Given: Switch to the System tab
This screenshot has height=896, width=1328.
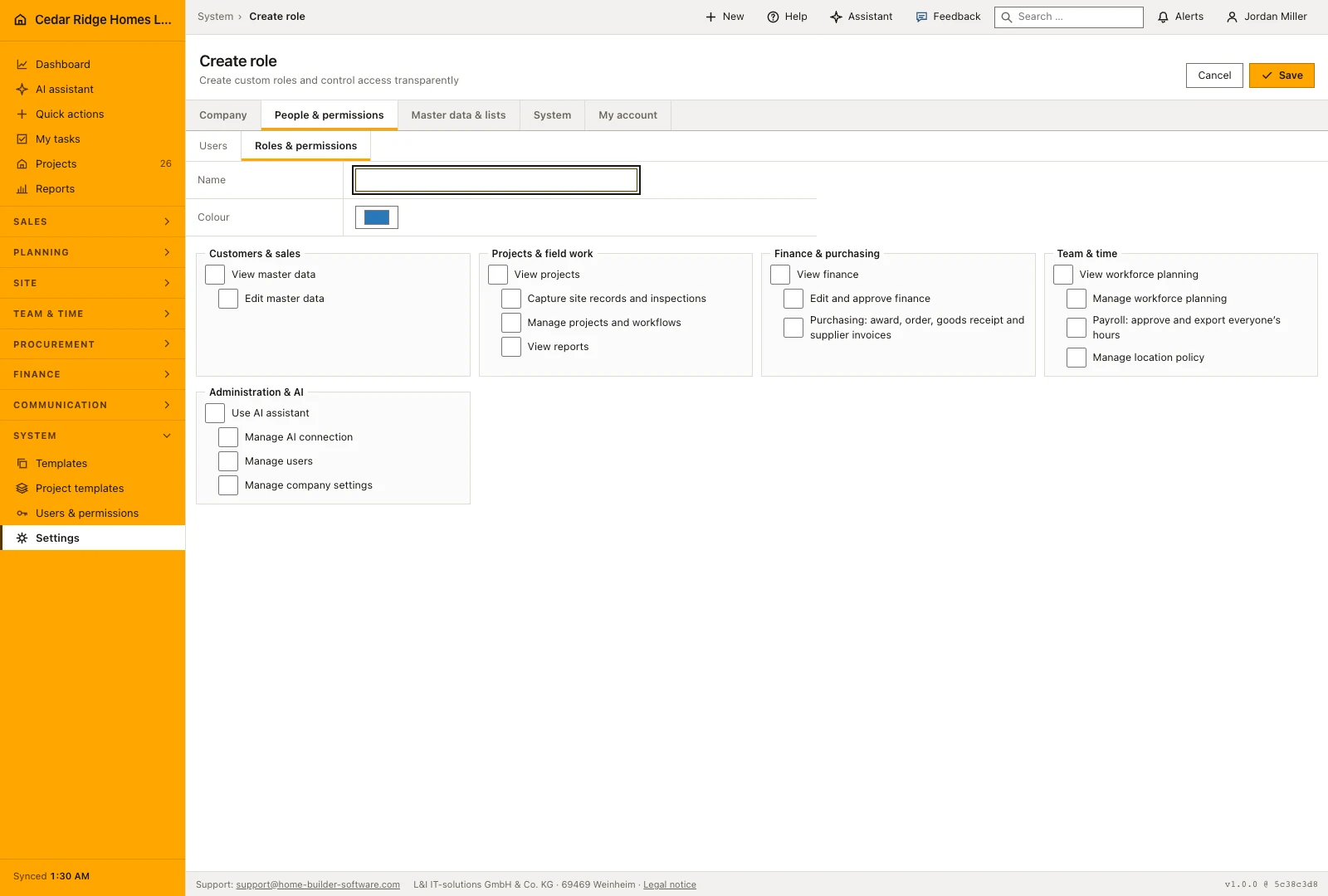Looking at the screenshot, I should (552, 115).
